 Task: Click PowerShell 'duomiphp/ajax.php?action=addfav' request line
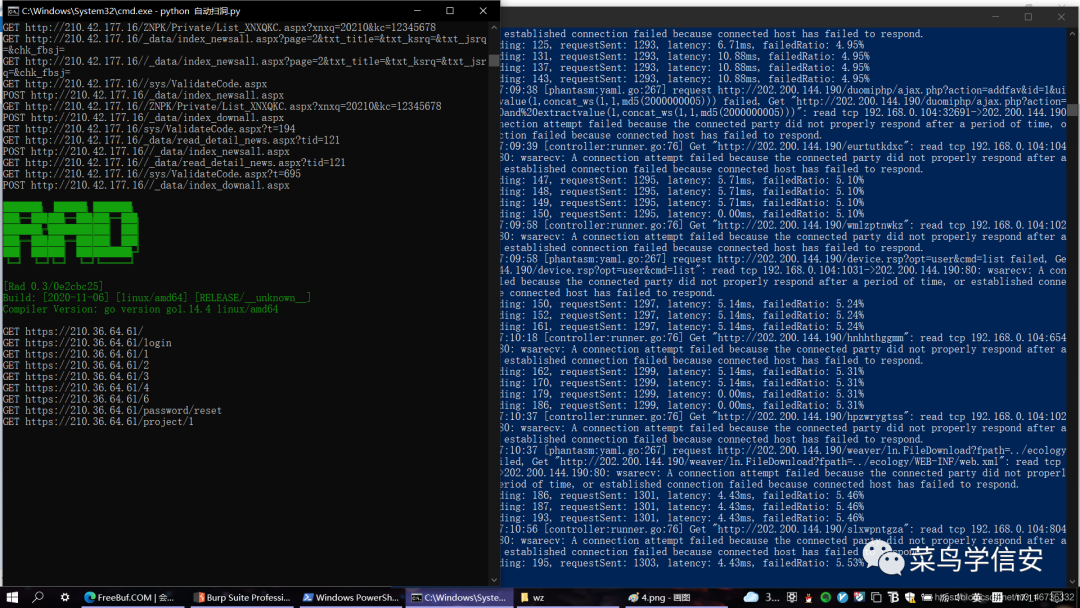coord(783,90)
